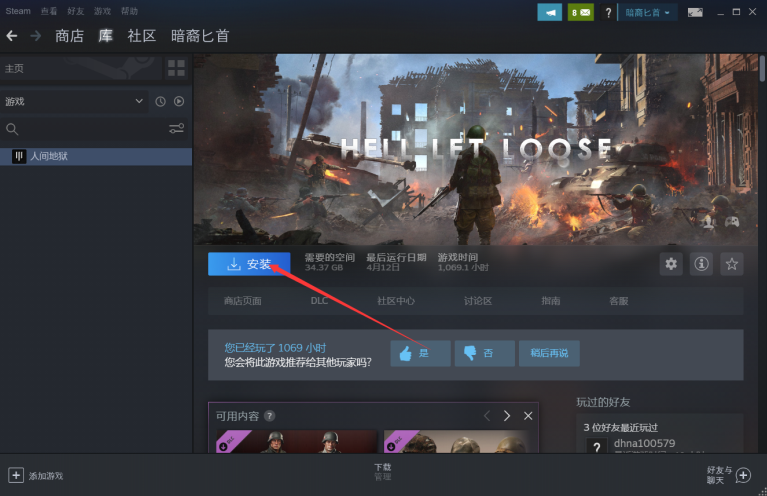Open friend dhna100579's name

[644, 443]
